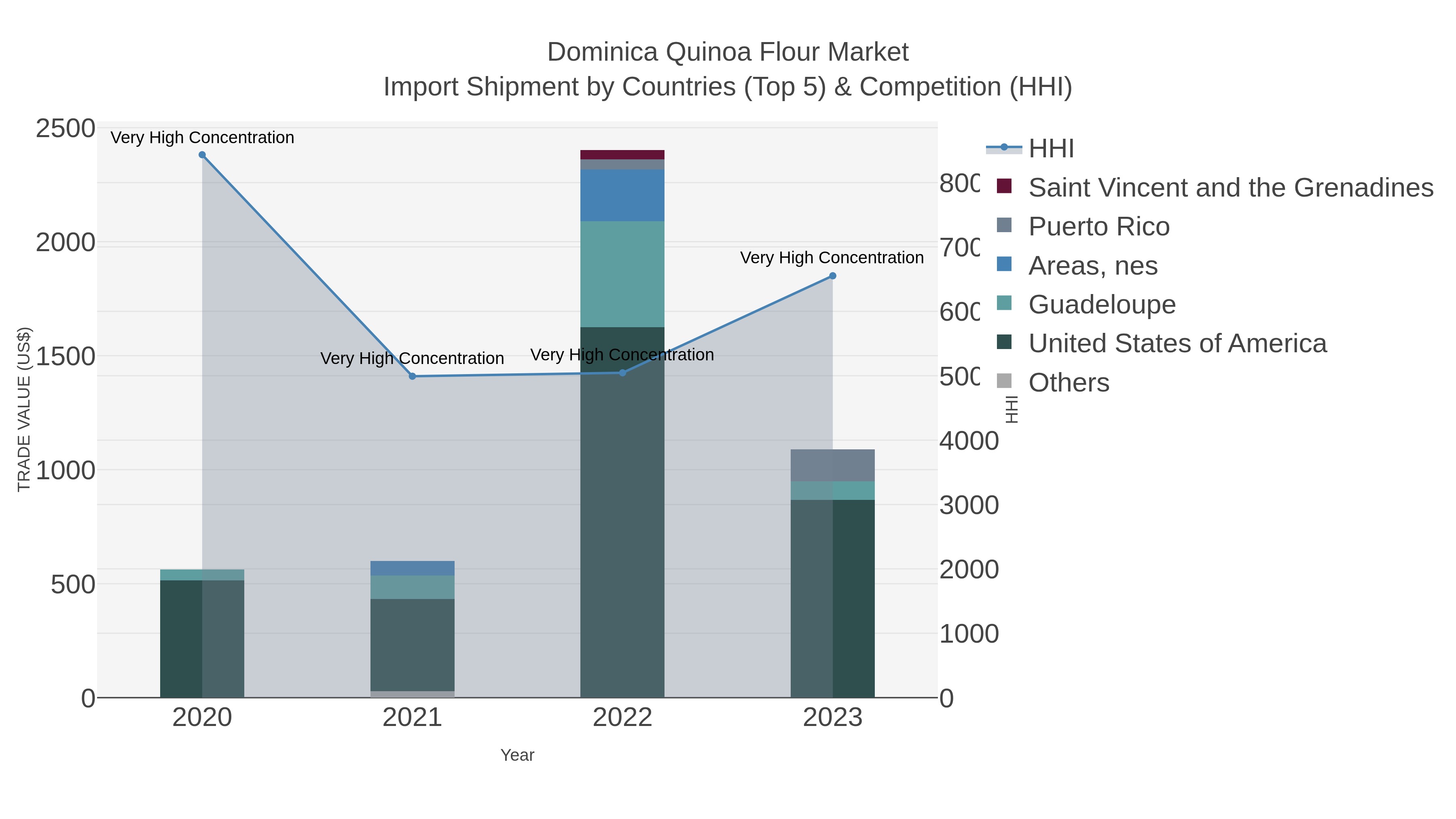Click the Year axis title
Image resolution: width=1456 pixels, height=819 pixels.
tap(517, 755)
